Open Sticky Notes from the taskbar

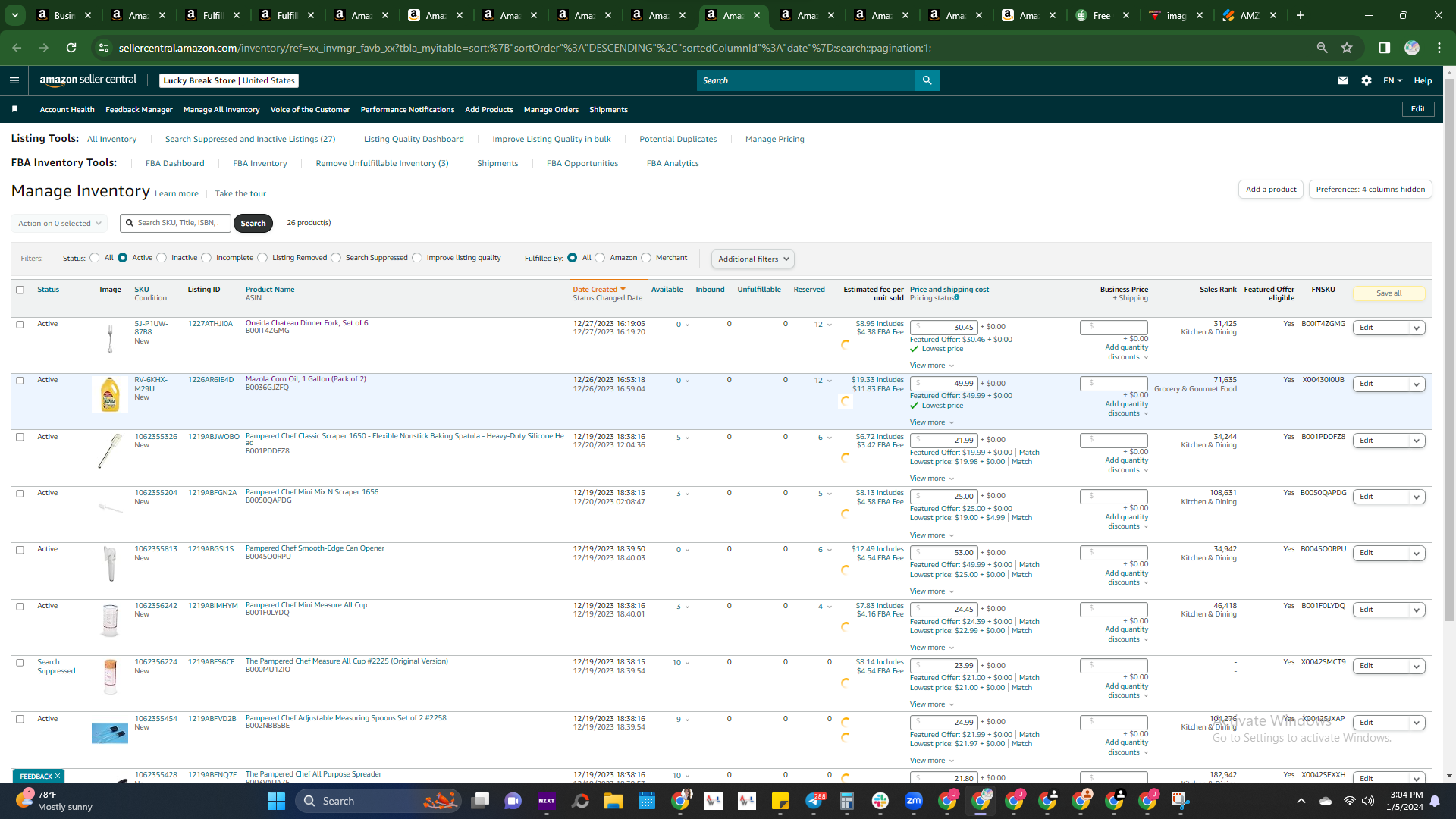(x=780, y=801)
